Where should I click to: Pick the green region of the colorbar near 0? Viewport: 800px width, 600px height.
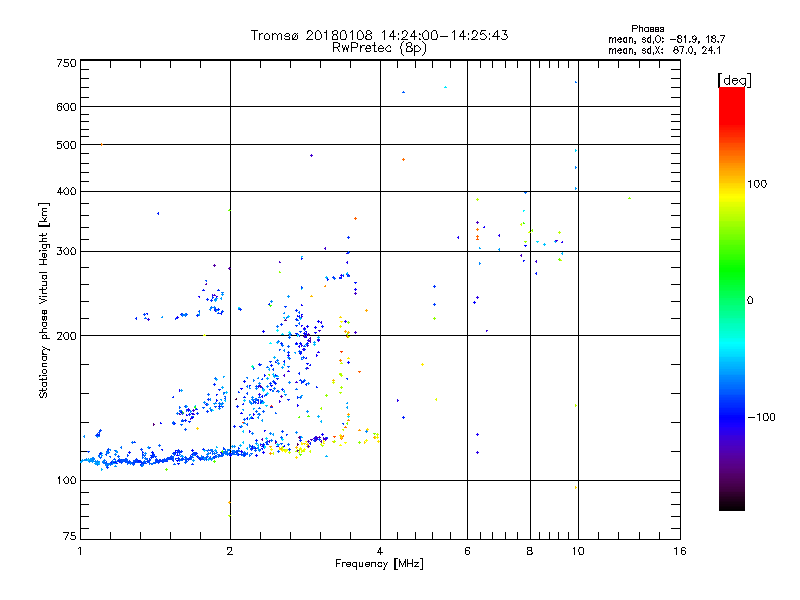[732, 286]
